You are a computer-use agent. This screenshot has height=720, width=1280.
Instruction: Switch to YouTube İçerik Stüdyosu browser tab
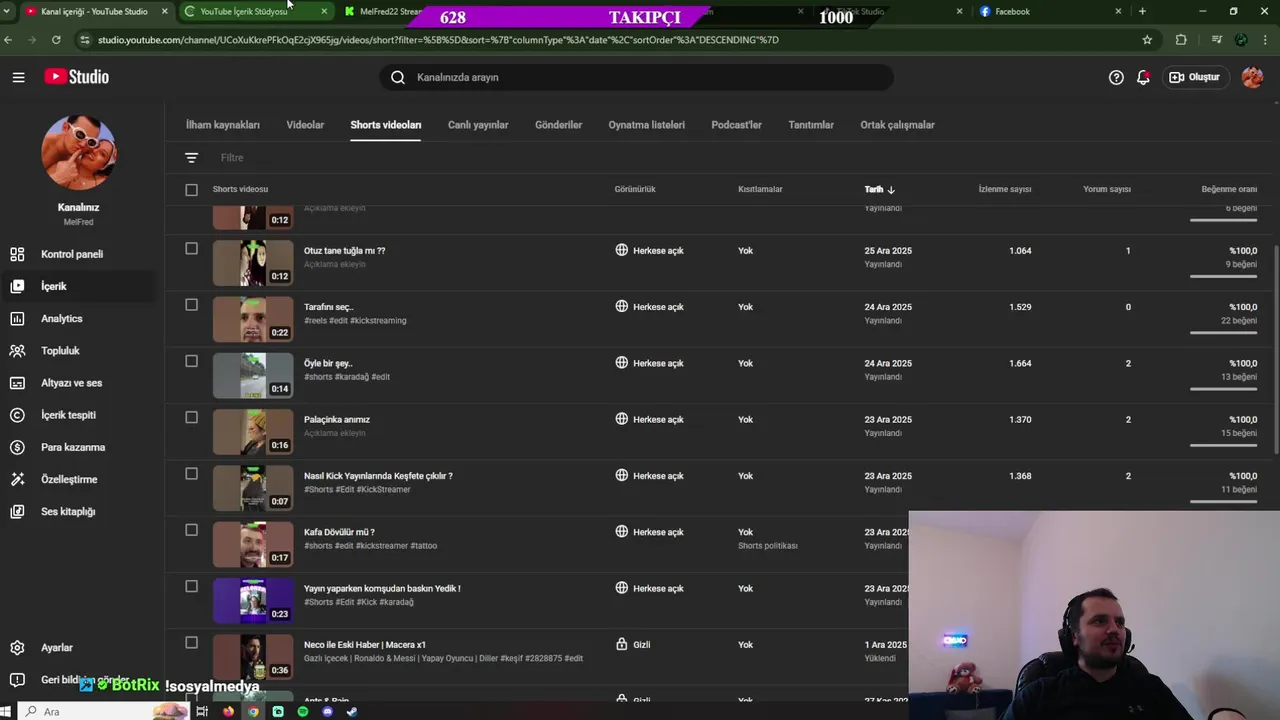click(257, 11)
